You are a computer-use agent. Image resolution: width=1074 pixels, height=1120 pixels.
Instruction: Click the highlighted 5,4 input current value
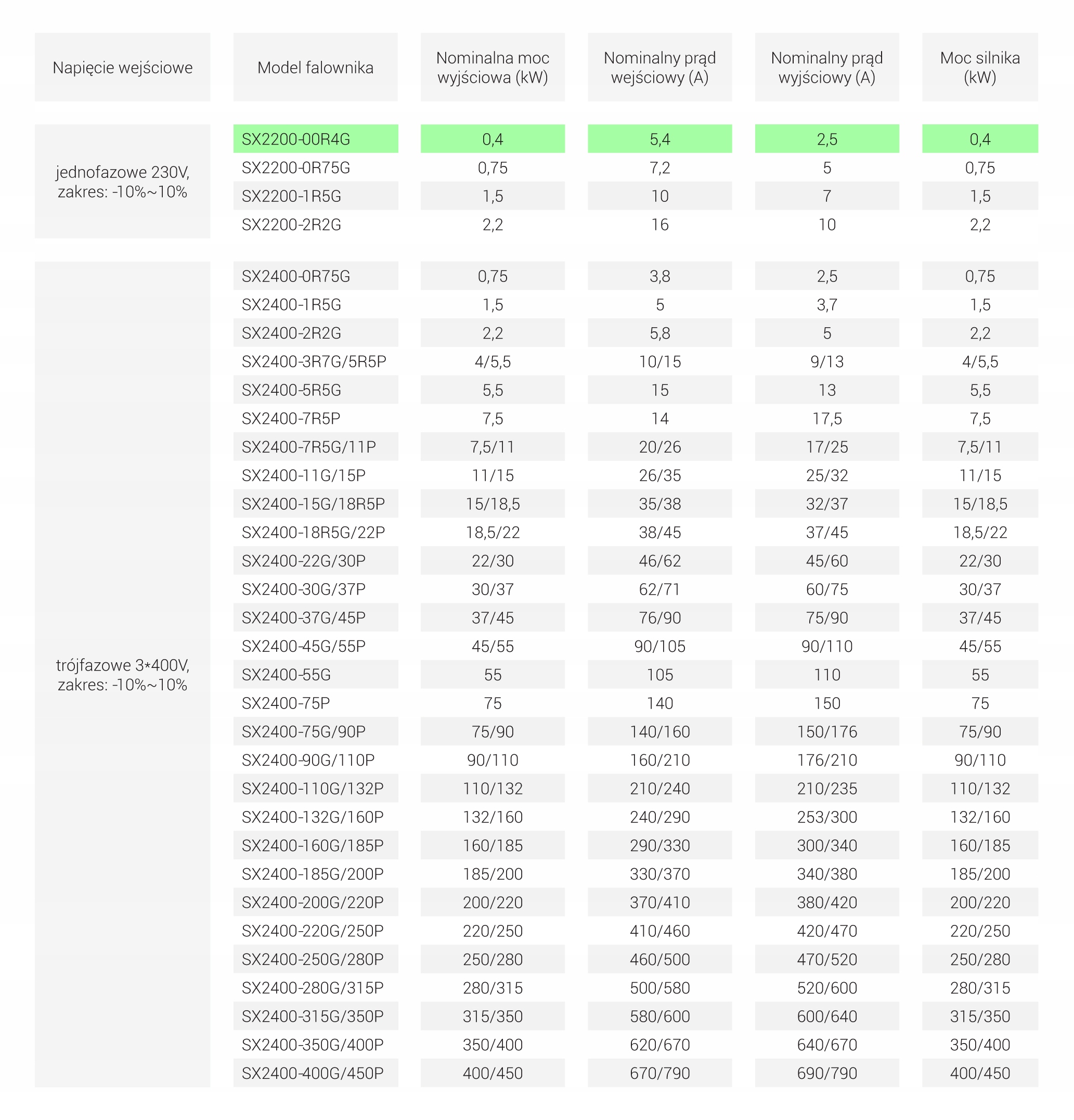point(659,139)
